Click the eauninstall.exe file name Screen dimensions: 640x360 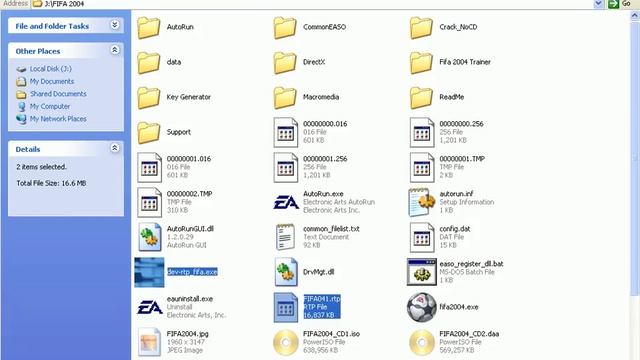[x=190, y=299]
